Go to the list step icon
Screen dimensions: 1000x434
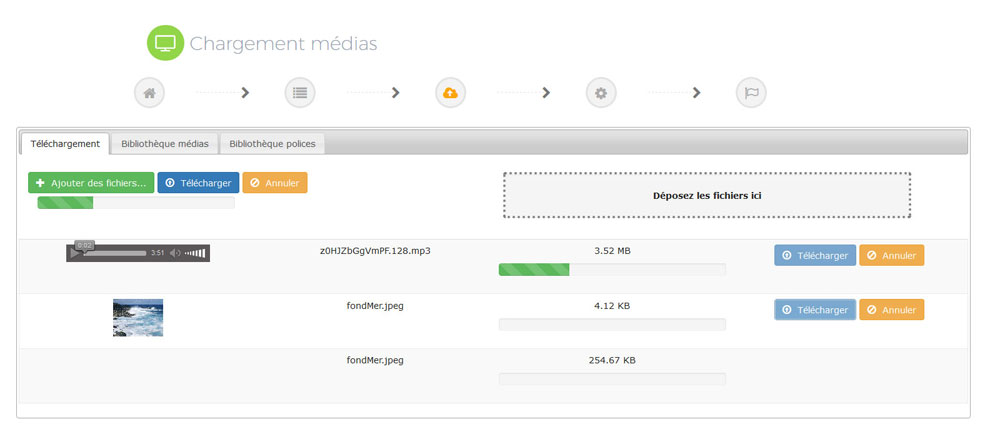pos(300,93)
